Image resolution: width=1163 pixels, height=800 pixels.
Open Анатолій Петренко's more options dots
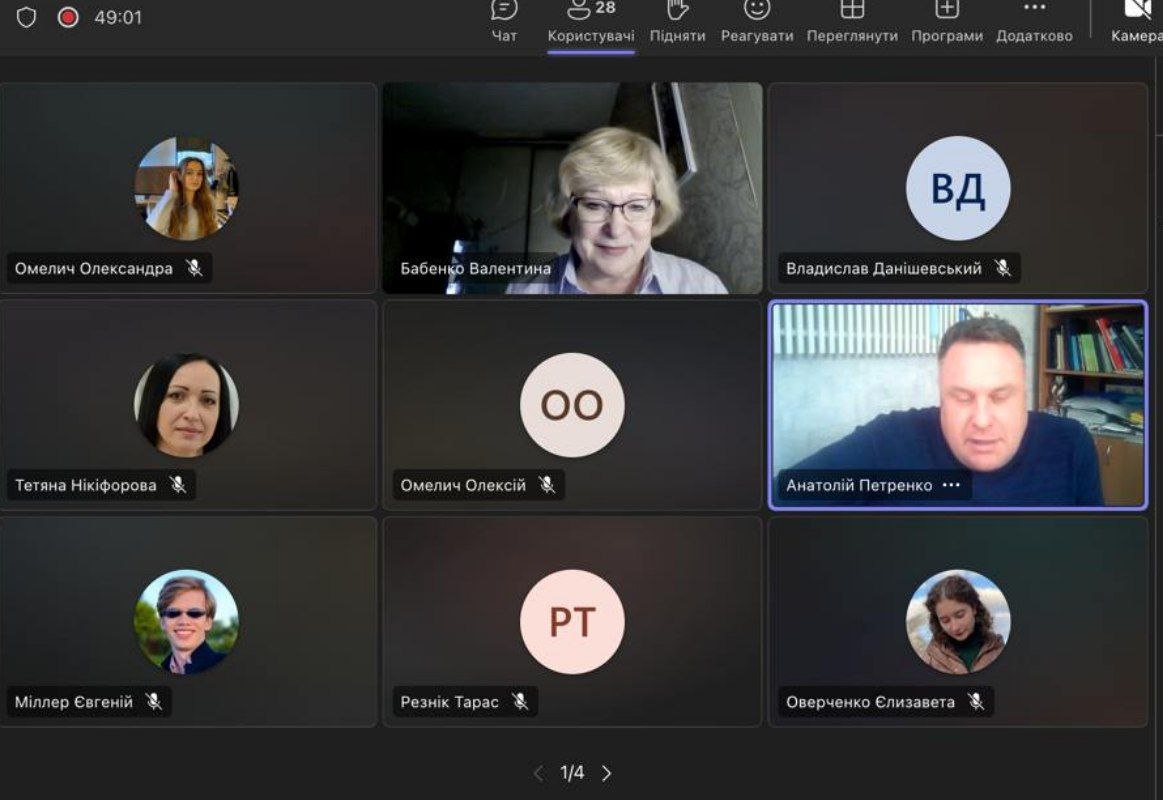[951, 485]
